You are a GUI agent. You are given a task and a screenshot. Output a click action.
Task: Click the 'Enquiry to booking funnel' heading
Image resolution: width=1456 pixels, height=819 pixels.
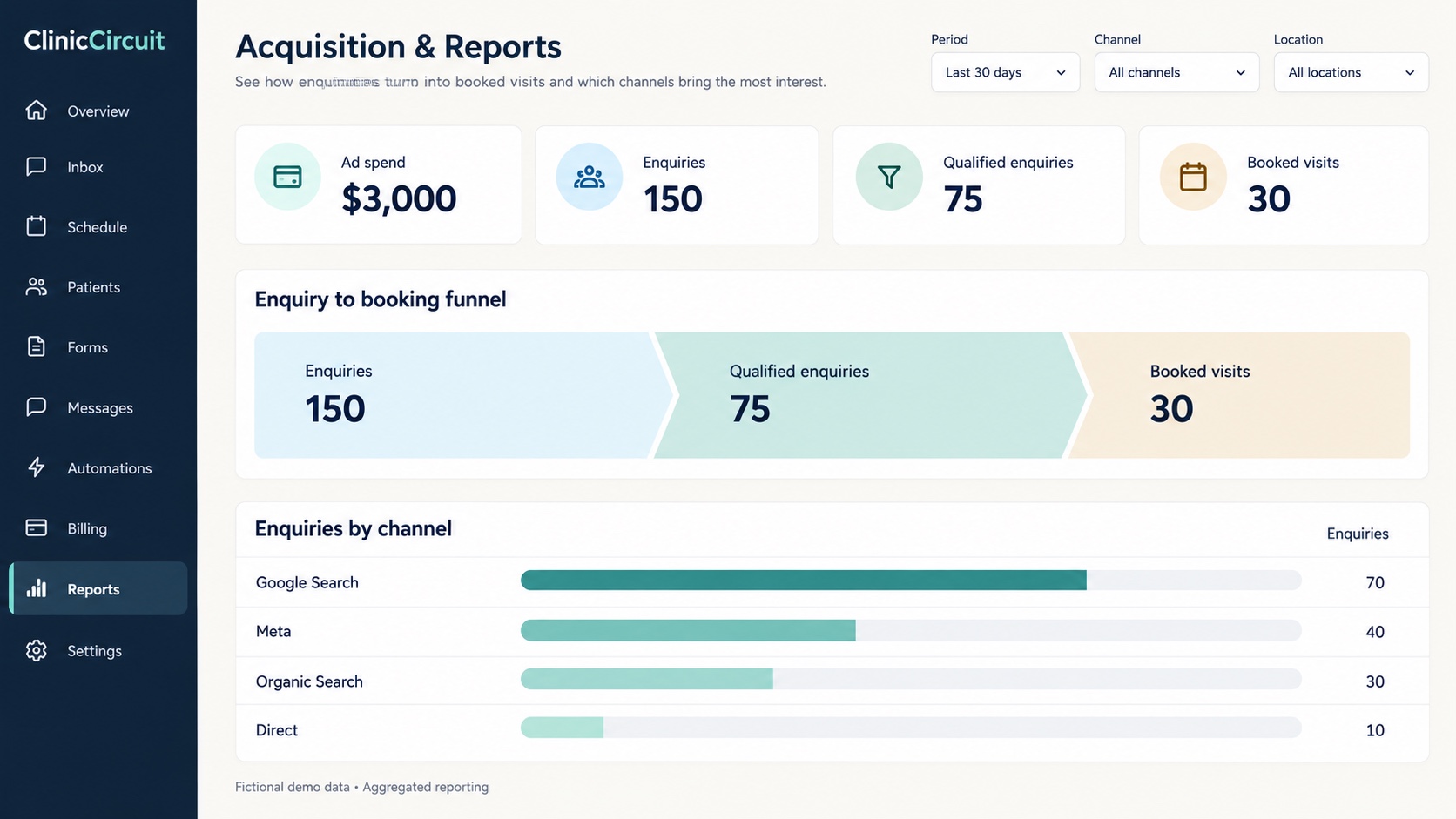381,299
